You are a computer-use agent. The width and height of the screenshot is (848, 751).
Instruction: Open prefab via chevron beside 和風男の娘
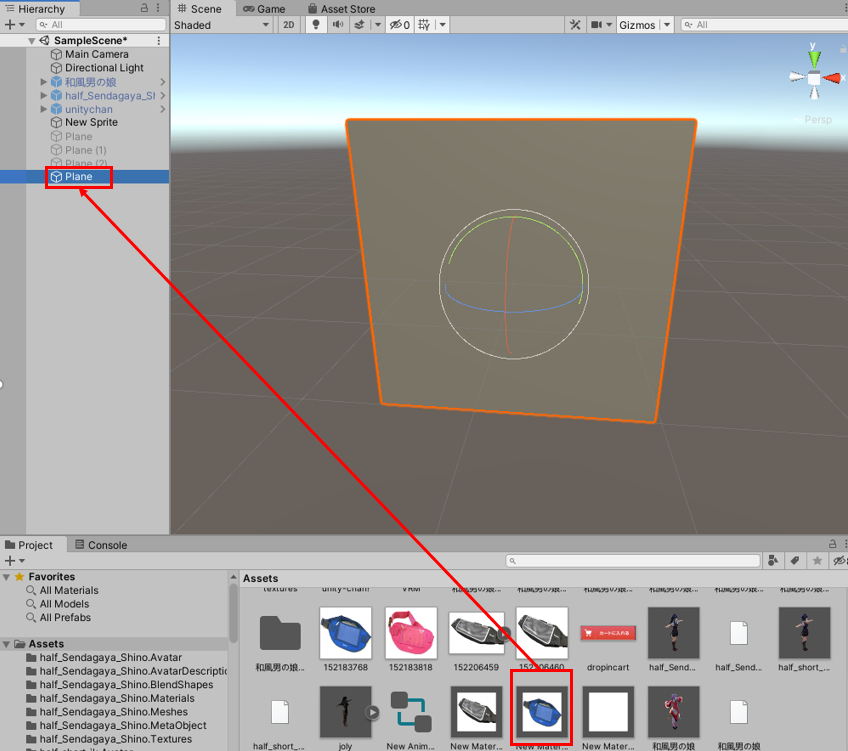point(162,82)
